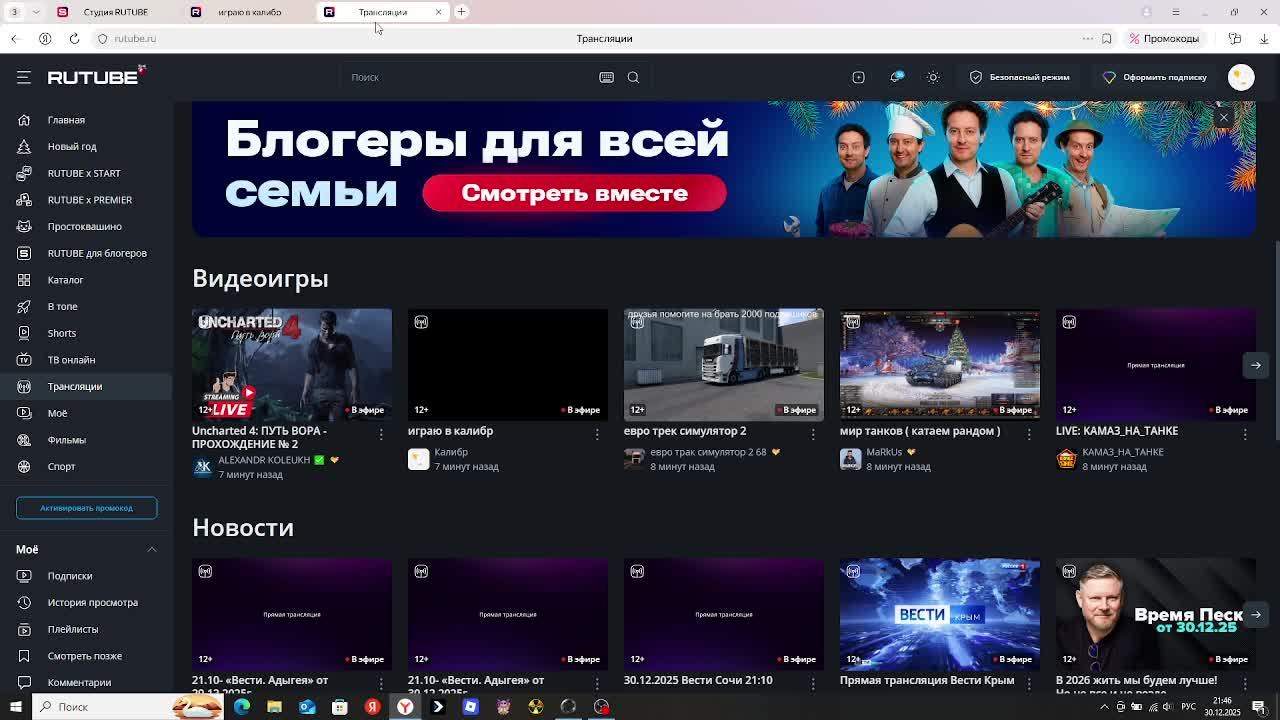Image resolution: width=1280 pixels, height=720 pixels.
Task: Open КАМАЗ_НА_ТАНКЕ channel link
Action: (x=1122, y=452)
